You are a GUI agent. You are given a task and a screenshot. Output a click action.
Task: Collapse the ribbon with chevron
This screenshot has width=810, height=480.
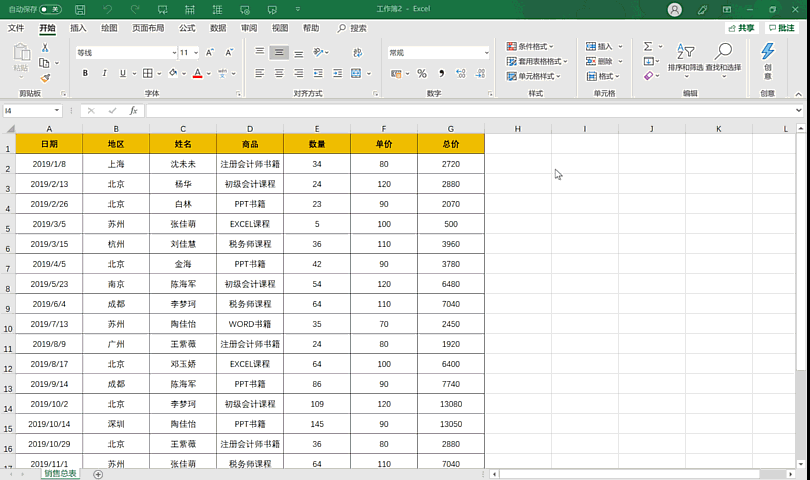click(799, 94)
